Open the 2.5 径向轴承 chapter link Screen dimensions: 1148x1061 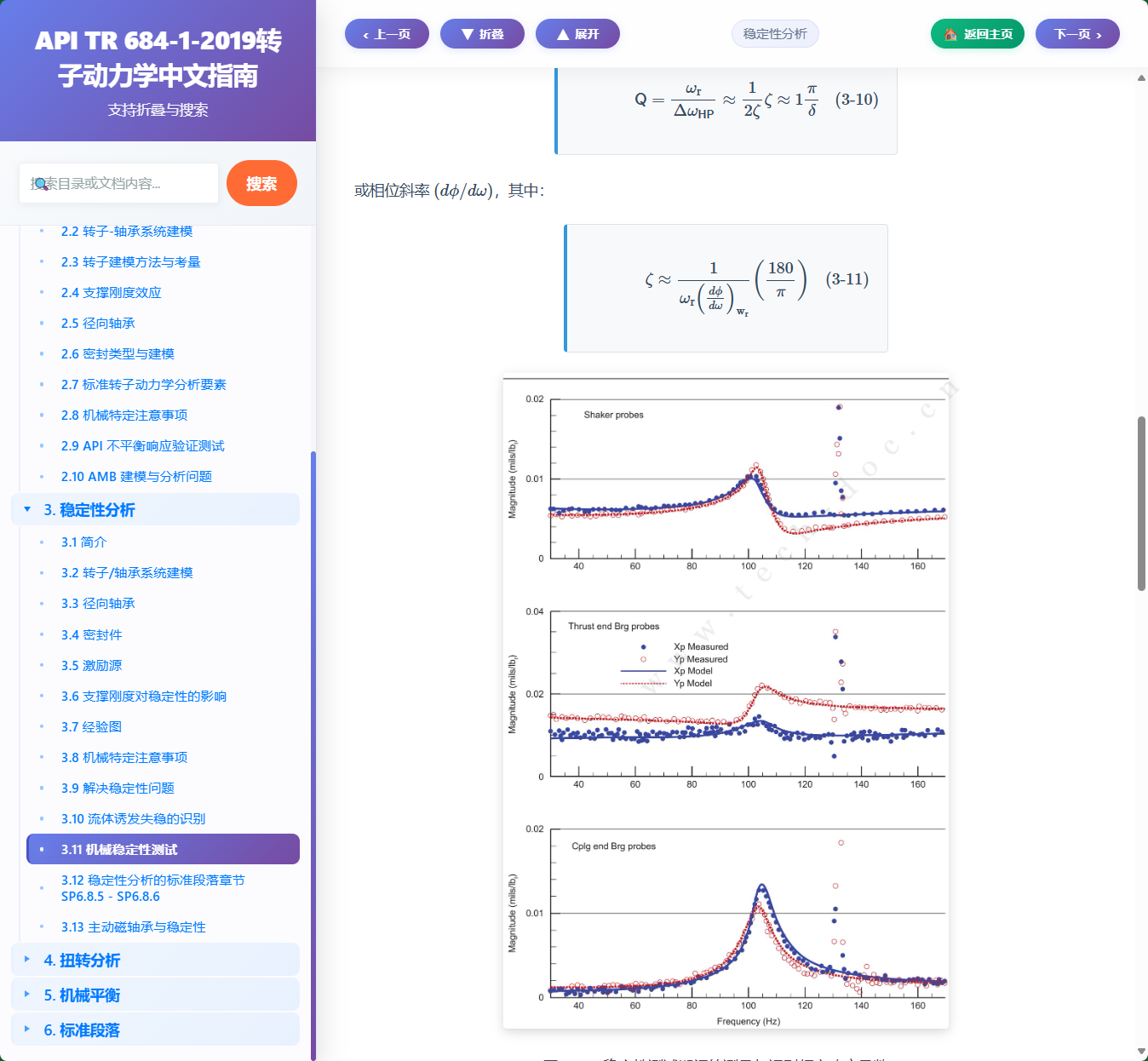coord(96,323)
